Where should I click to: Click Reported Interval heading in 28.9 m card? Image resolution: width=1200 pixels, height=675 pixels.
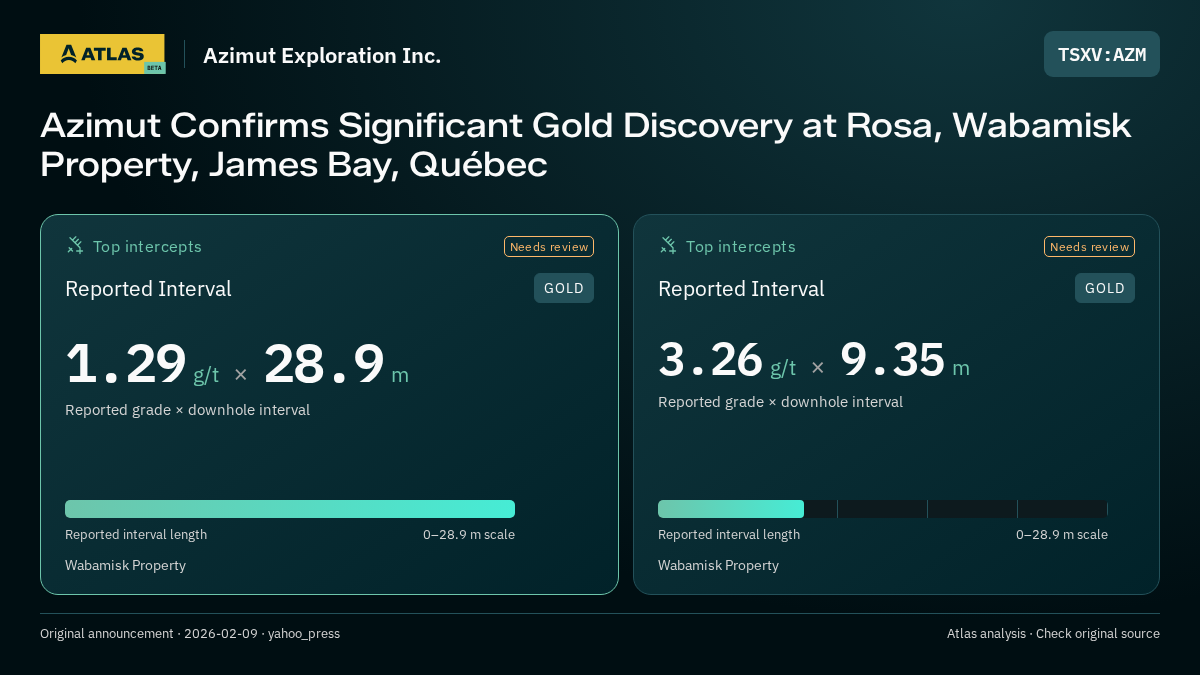[148, 289]
